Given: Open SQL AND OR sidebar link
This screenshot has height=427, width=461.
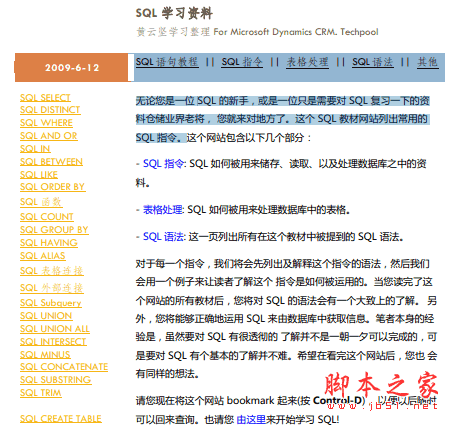Looking at the screenshot, I should (x=49, y=136).
